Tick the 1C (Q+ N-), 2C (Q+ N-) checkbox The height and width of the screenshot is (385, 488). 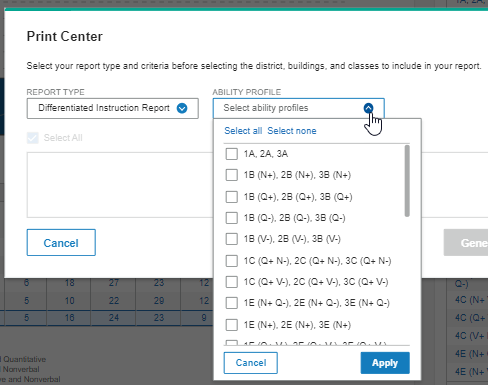(232, 261)
